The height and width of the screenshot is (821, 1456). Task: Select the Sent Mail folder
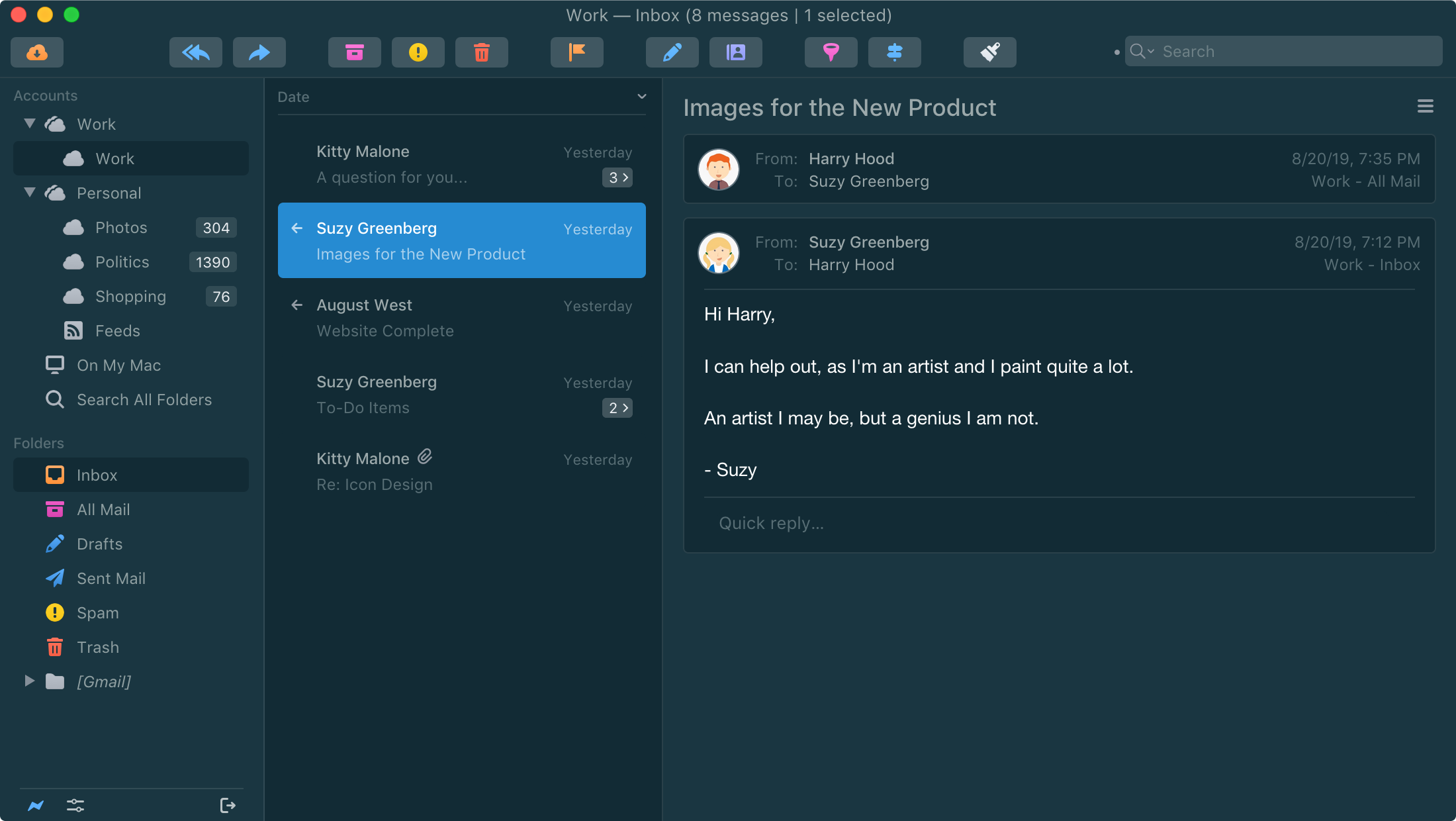(x=111, y=579)
